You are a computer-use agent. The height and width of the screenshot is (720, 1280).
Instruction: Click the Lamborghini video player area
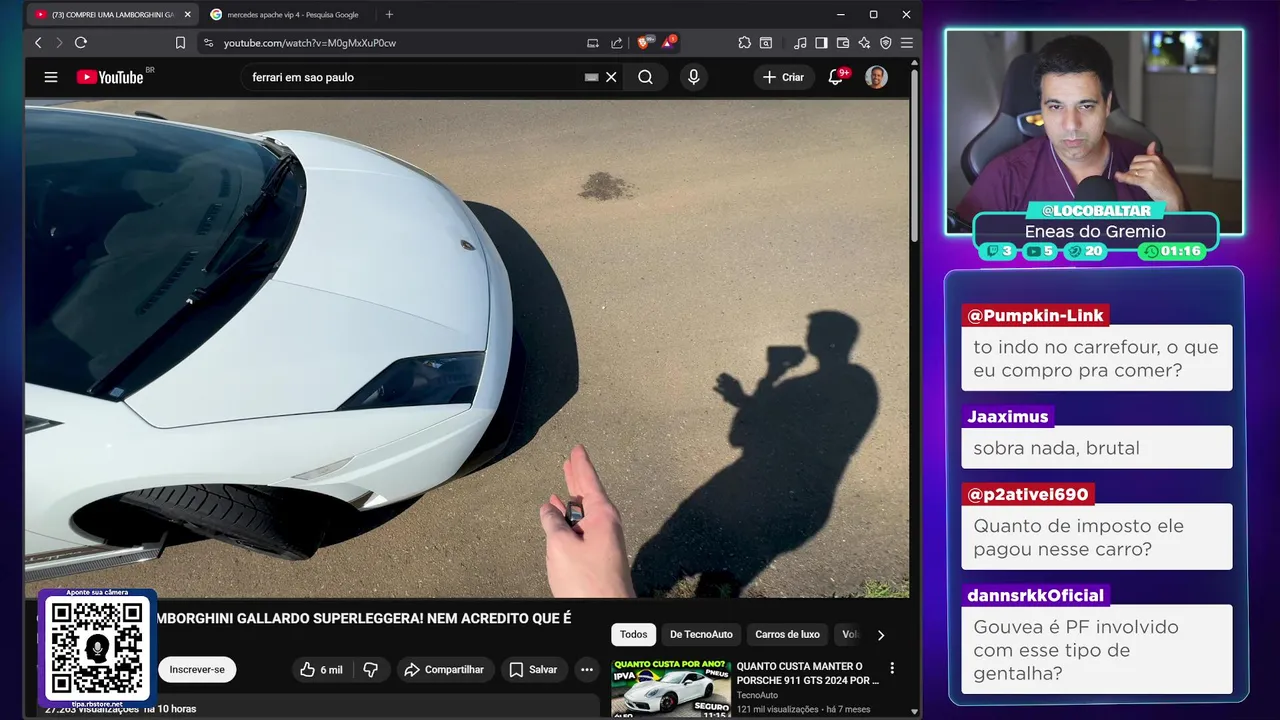point(467,348)
